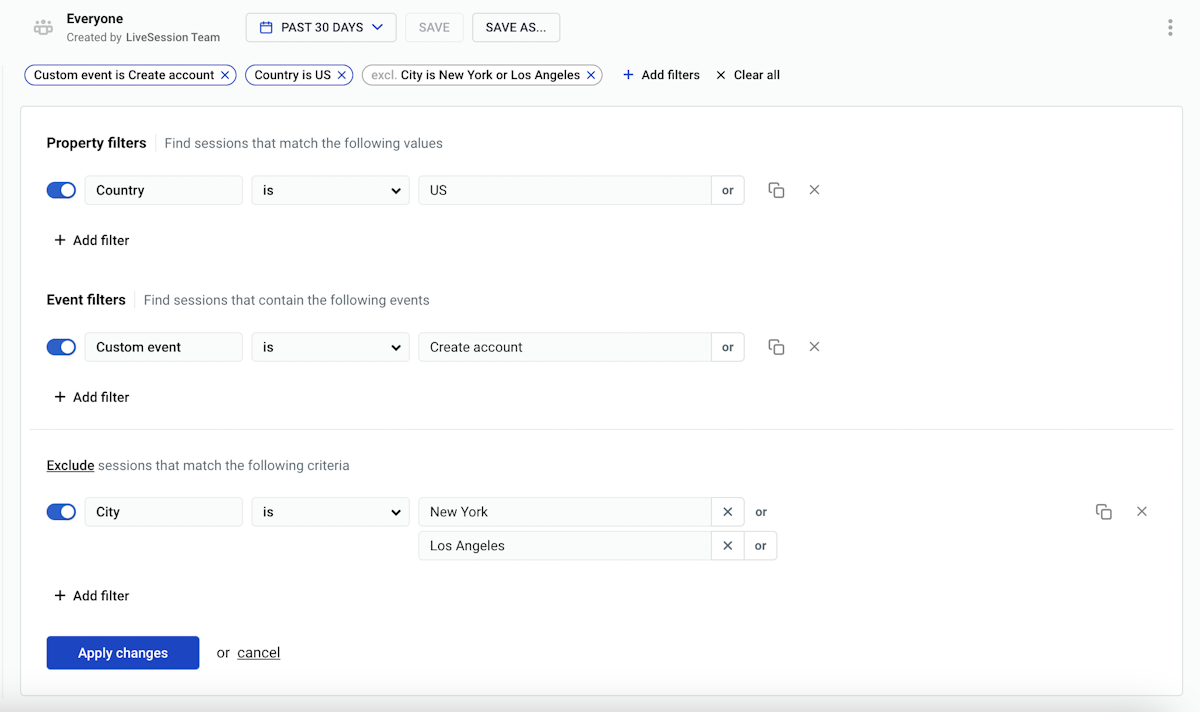Viewport: 1200px width, 712px height.
Task: Remove New York value from City filter
Action: coord(727,512)
